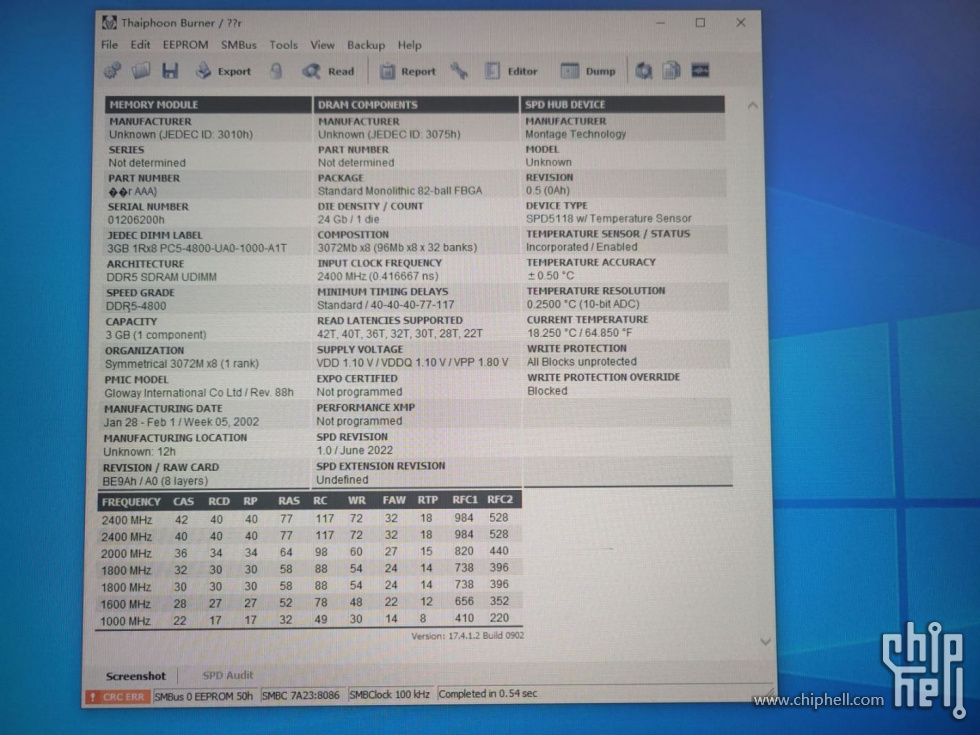This screenshot has height=735, width=980.
Task: Click the 1.0 / June 2022 SPD revision
Action: pos(354,451)
